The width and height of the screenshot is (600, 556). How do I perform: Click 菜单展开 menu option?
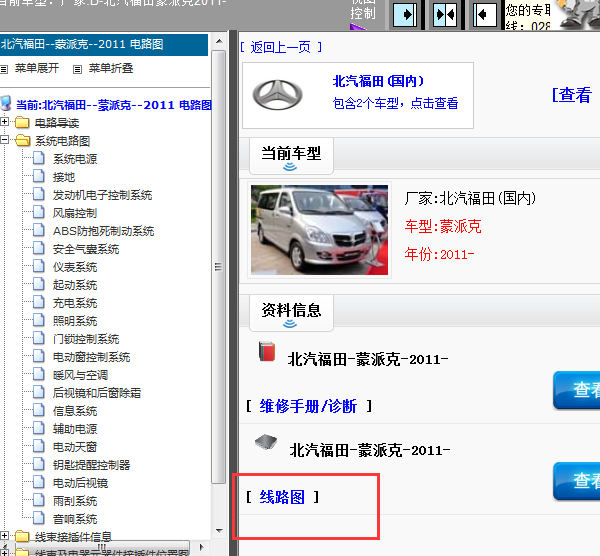pyautogui.click(x=37, y=68)
